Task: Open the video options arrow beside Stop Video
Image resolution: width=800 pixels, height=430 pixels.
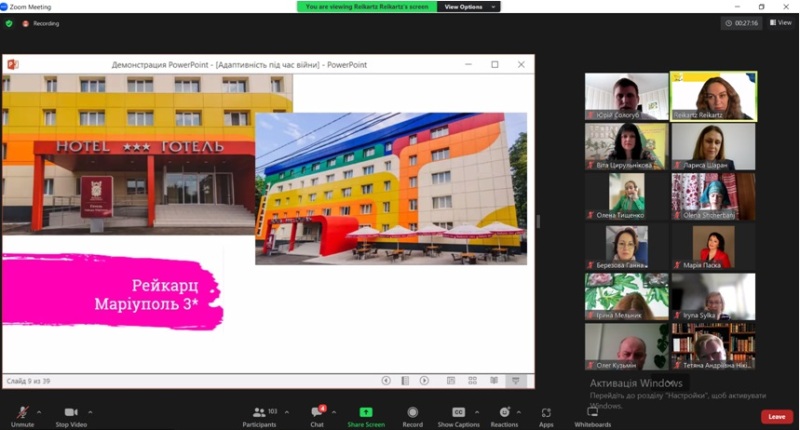Action: [90, 412]
